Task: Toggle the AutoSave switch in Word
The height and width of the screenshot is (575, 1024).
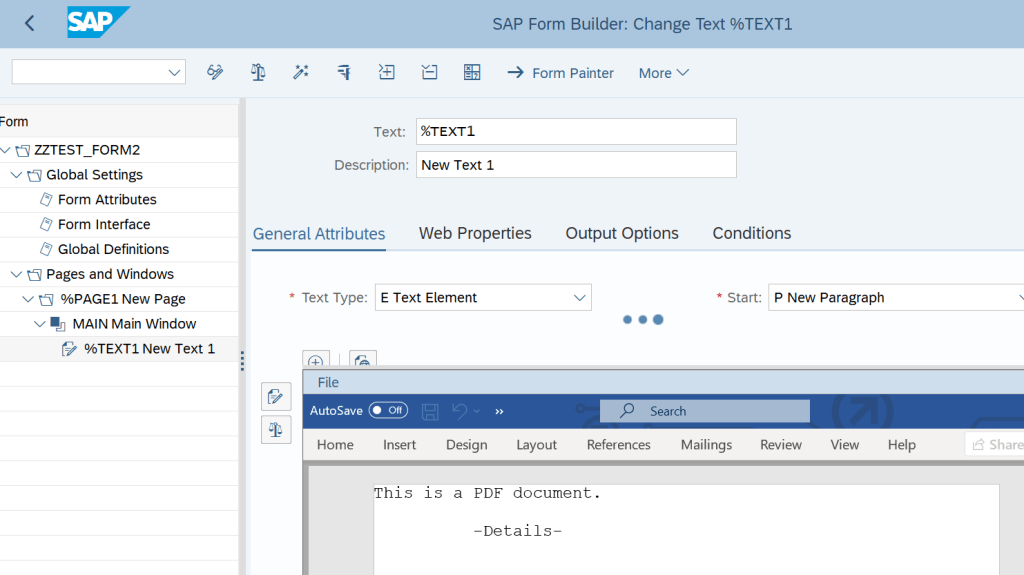Action: point(387,410)
